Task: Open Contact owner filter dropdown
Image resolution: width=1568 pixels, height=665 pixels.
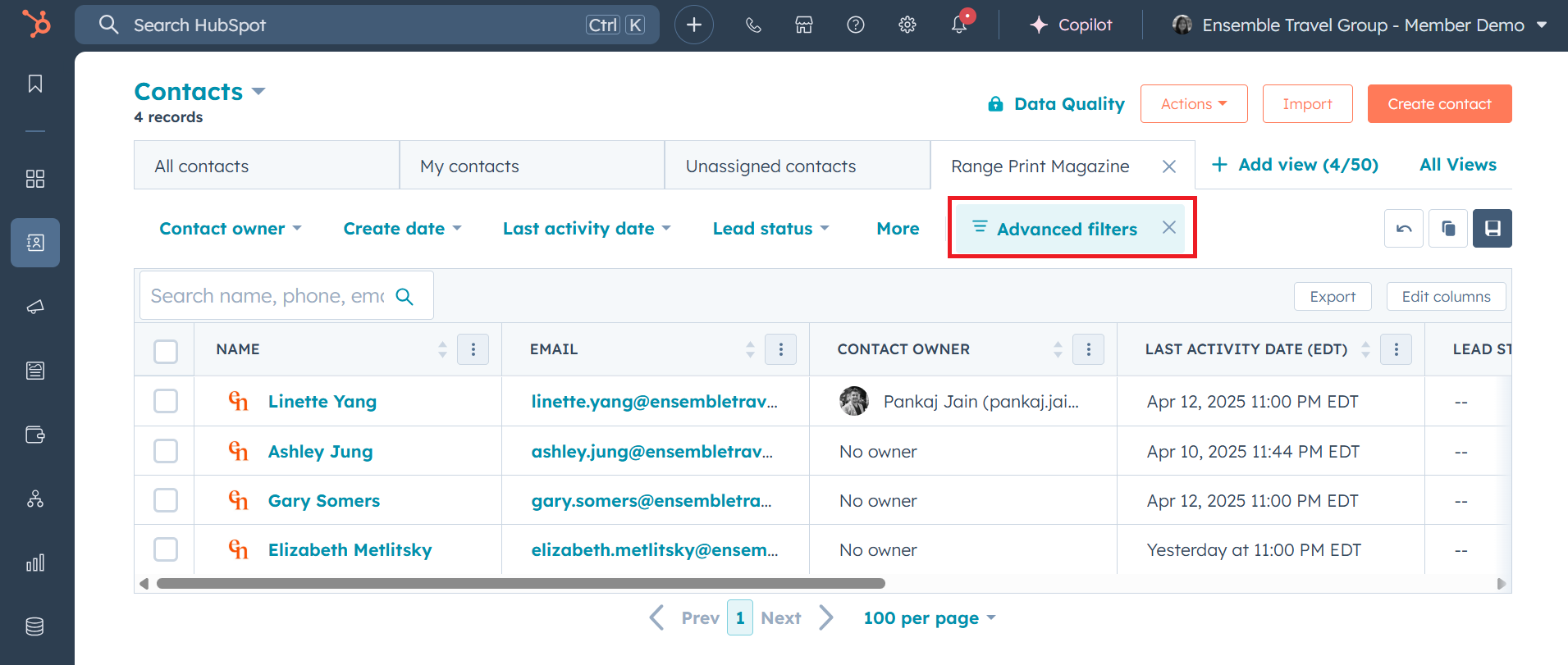Action: coord(231,229)
